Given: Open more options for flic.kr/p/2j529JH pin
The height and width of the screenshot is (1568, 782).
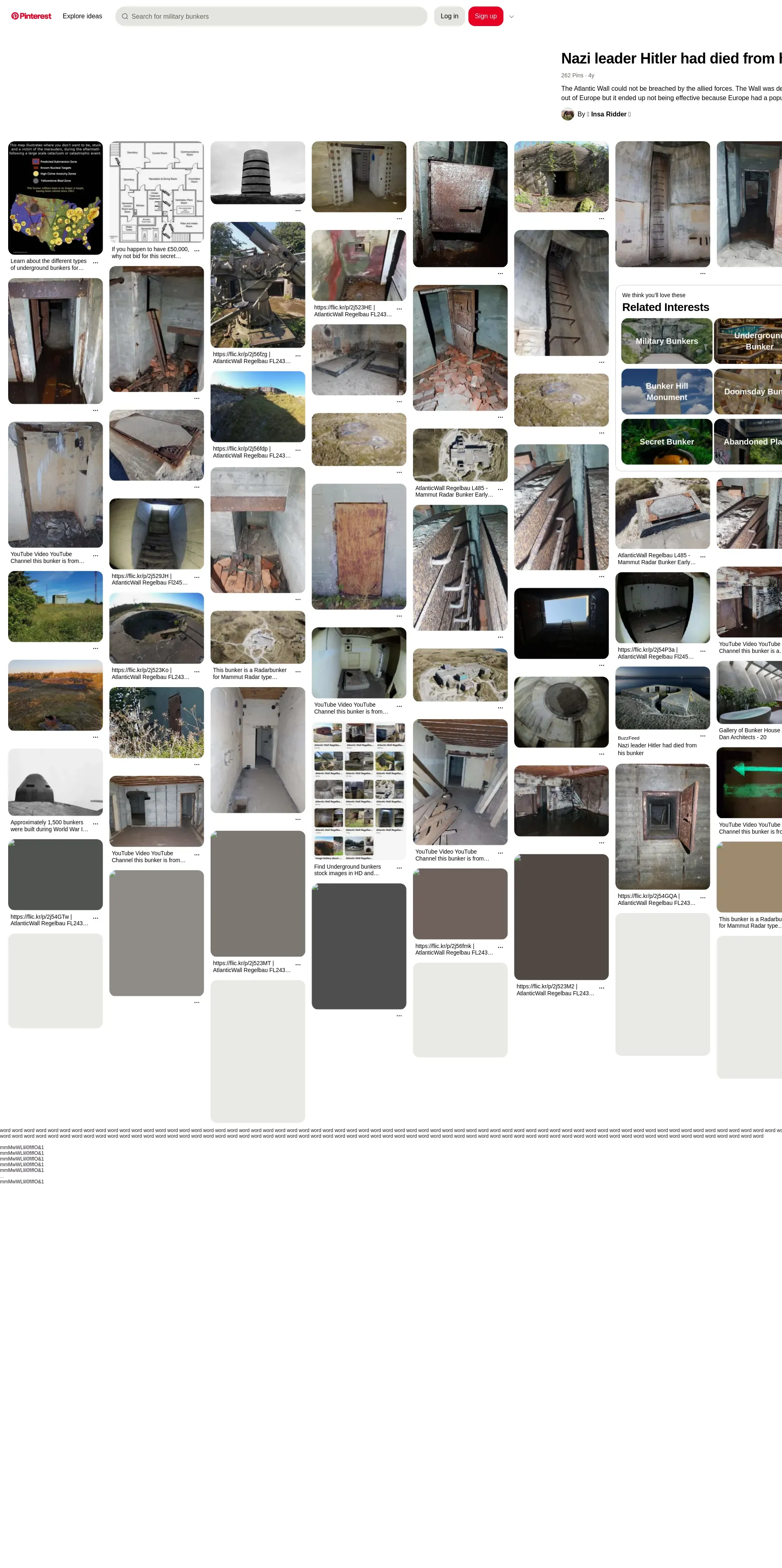Looking at the screenshot, I should pos(197,577).
